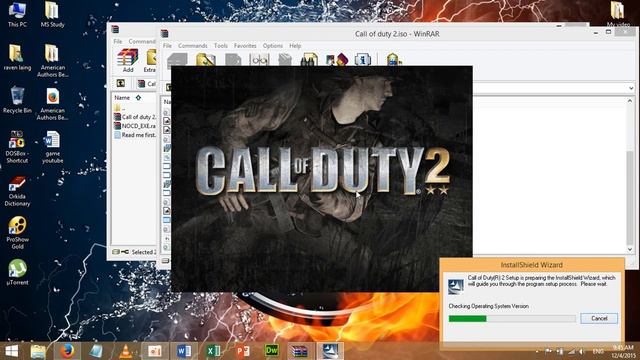Image resolution: width=640 pixels, height=360 pixels.
Task: Switch to Excel on the taskbar
Action: coord(213,351)
